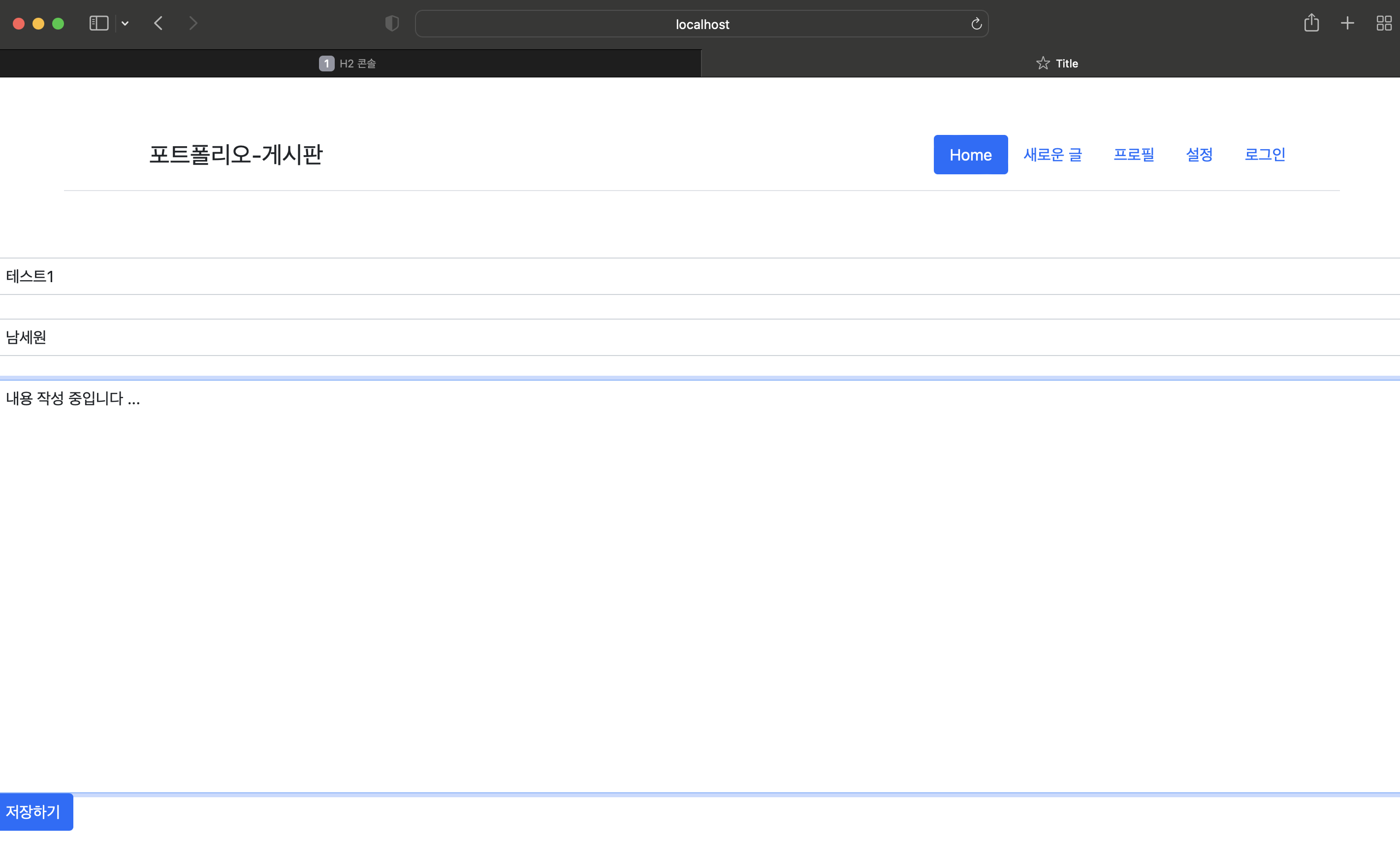Add a new tab with plus icon
Viewport: 1400px width, 846px height.
(1347, 23)
